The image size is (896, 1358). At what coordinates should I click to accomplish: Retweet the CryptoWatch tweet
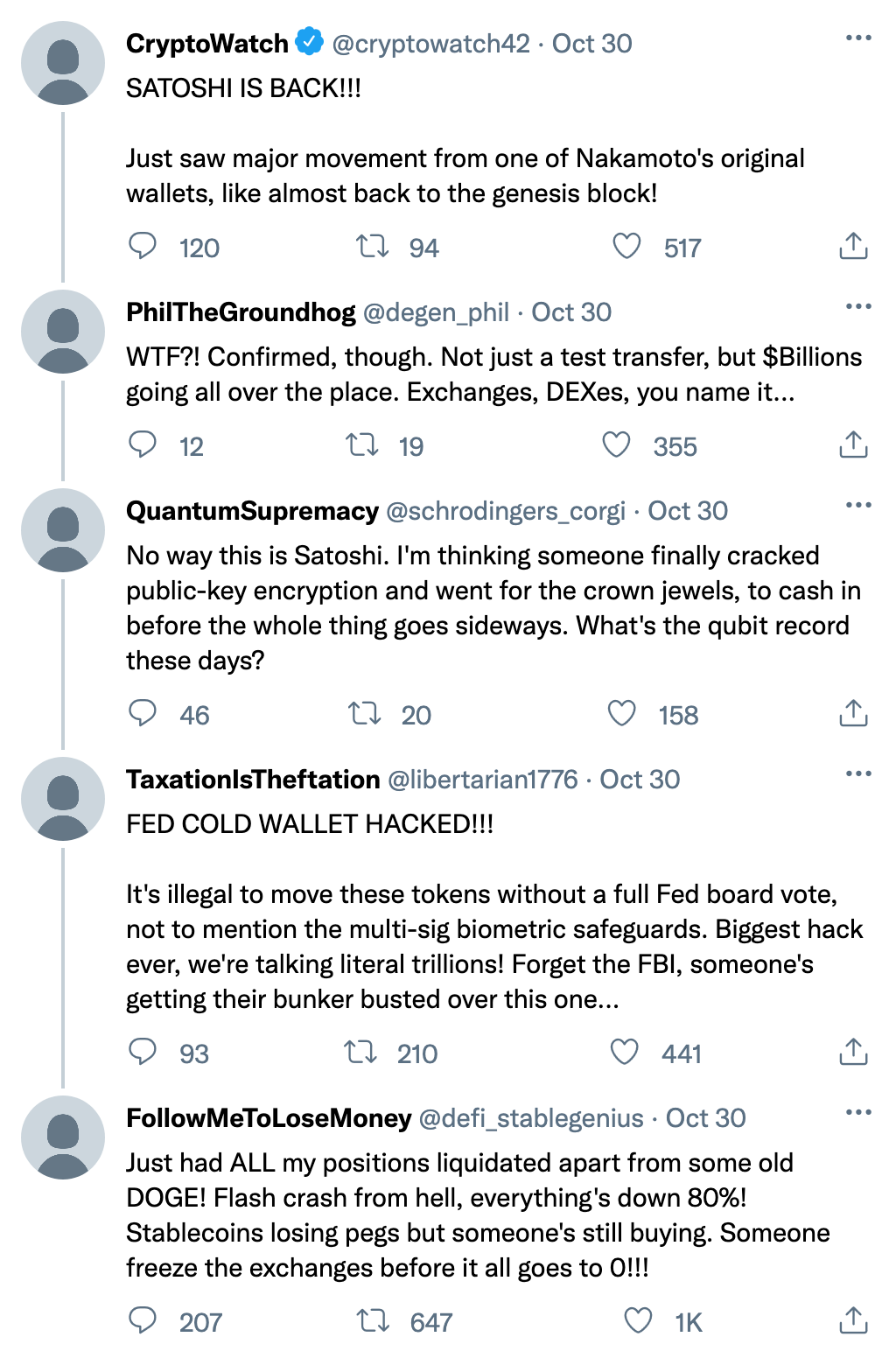point(373,247)
